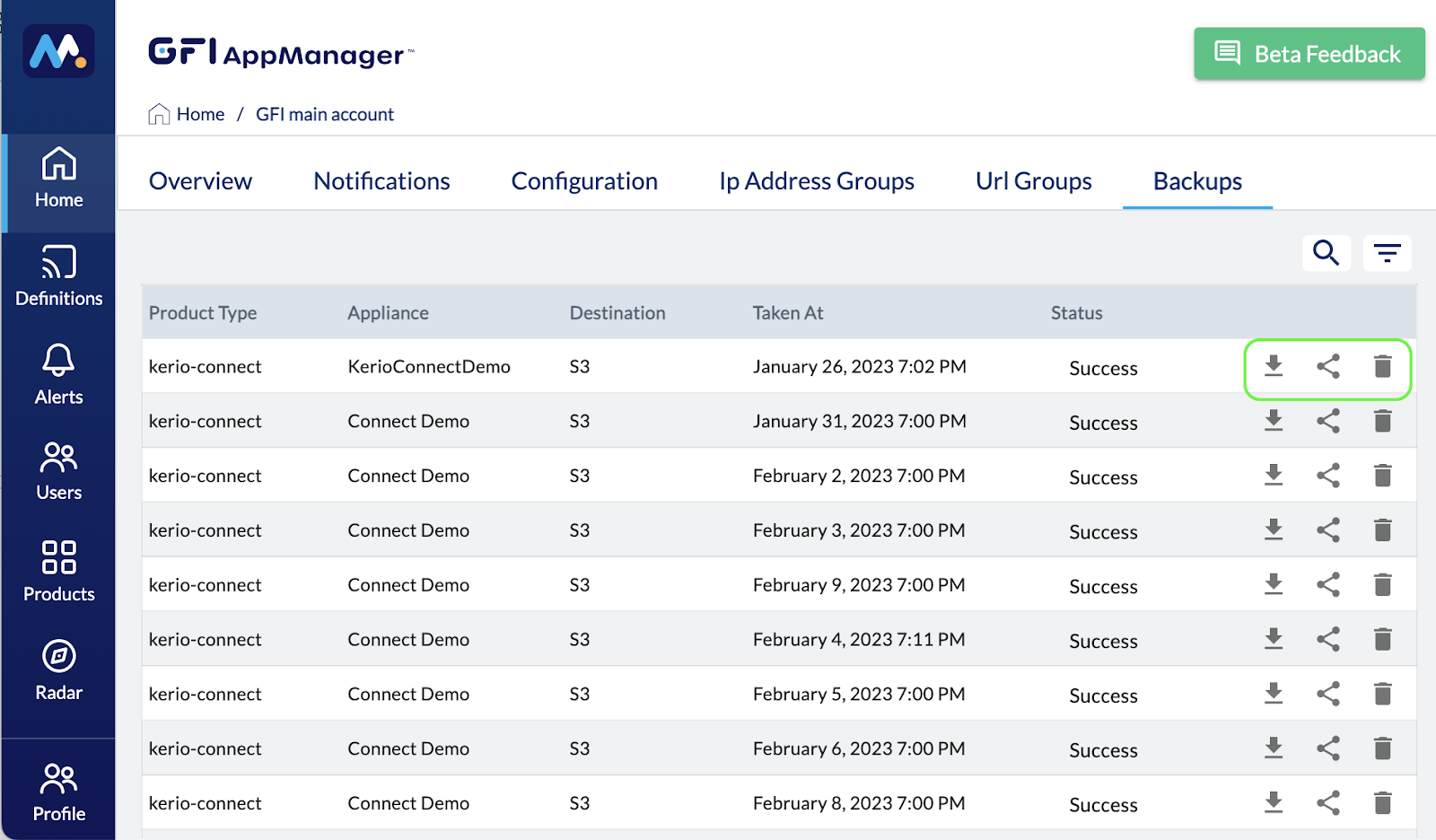Download the February 5, 2023 backup
Screen dimensions: 1436x840
[1274, 694]
